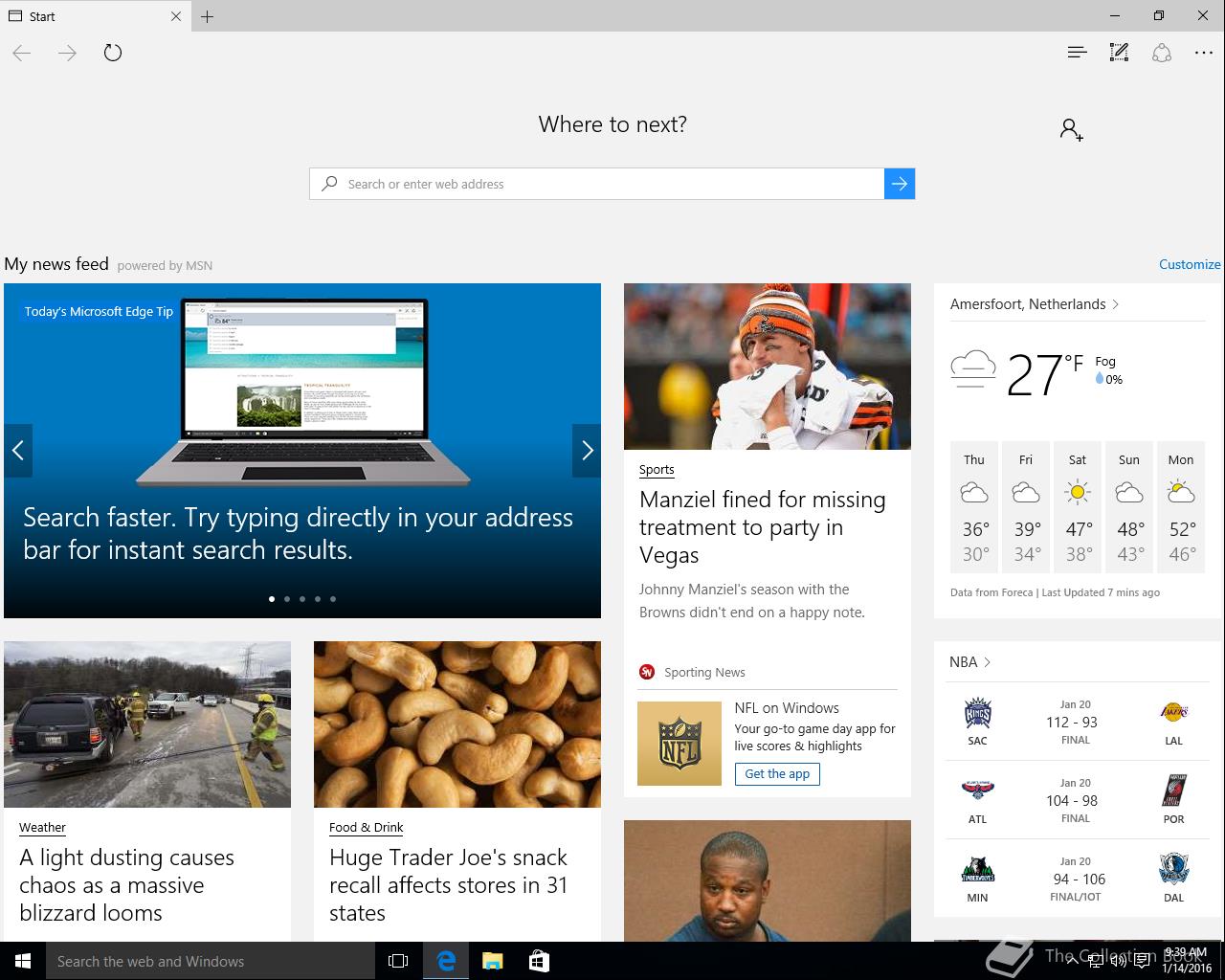
Task: Click the Sacramento Kings SAC logo
Action: click(977, 714)
